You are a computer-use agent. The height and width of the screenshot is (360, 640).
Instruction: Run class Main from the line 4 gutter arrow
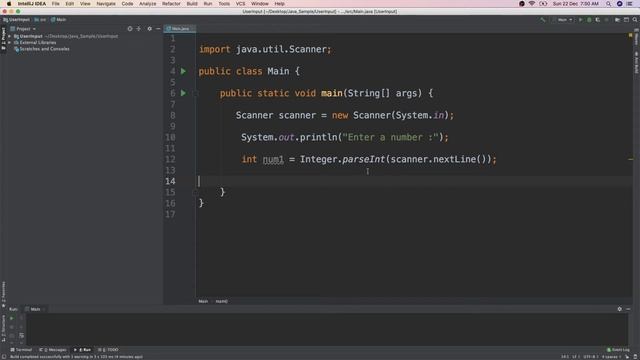tap(183, 71)
